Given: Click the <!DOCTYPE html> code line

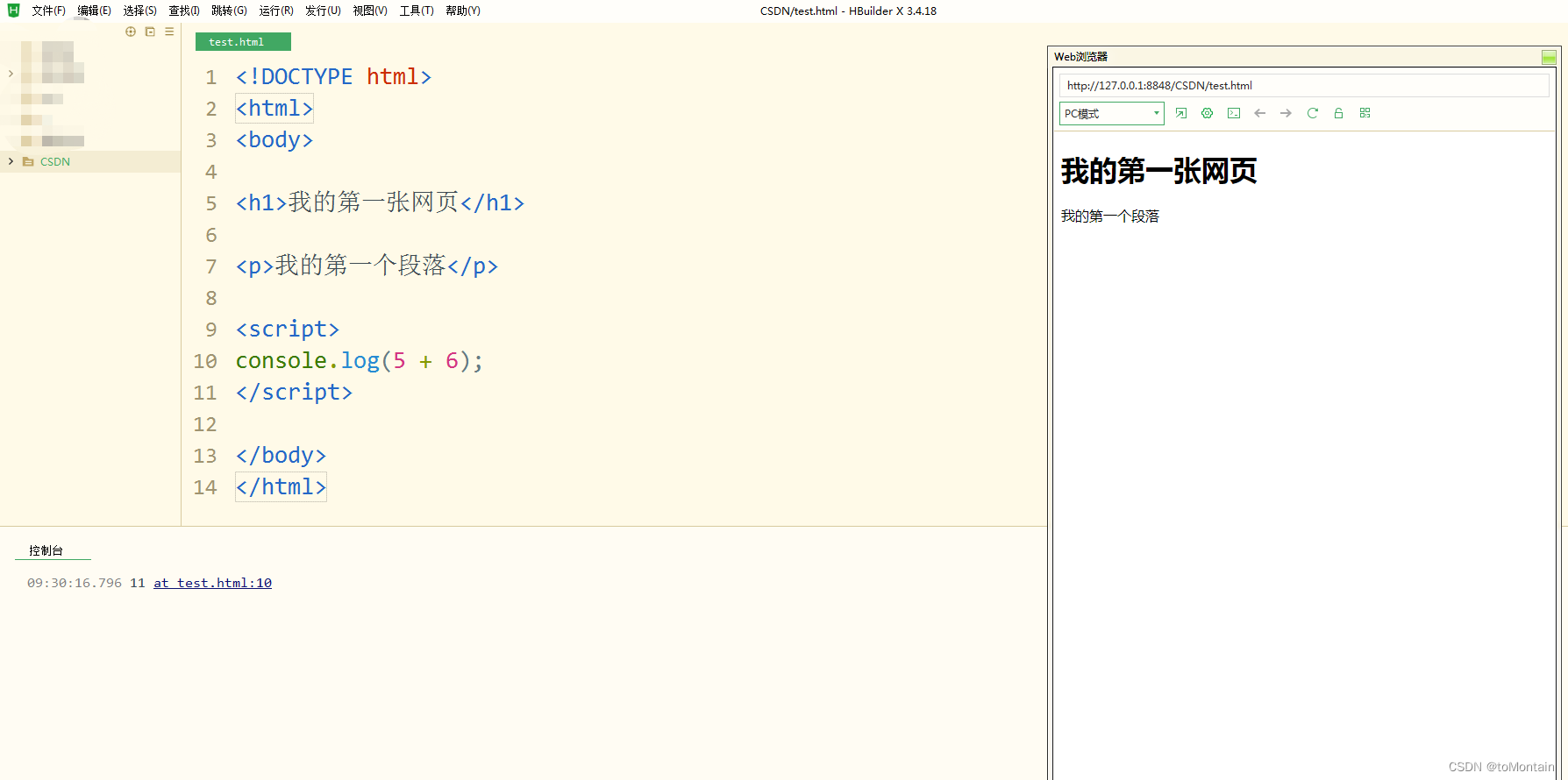Looking at the screenshot, I should [334, 77].
